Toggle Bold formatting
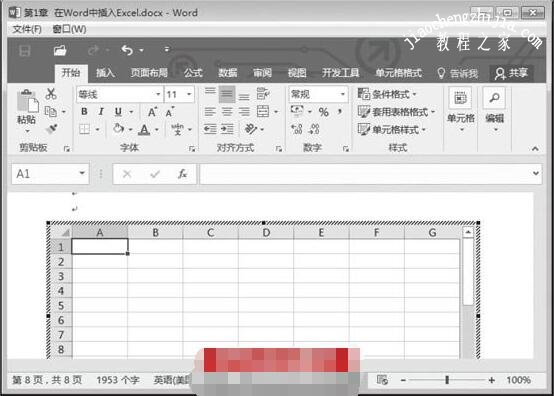This screenshot has width=554, height=396. (x=84, y=112)
